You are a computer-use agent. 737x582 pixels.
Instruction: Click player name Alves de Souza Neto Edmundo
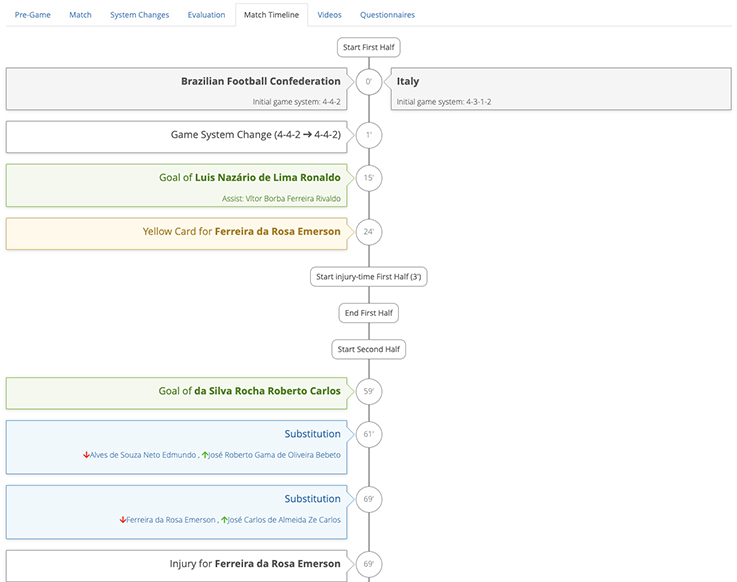(x=143, y=455)
